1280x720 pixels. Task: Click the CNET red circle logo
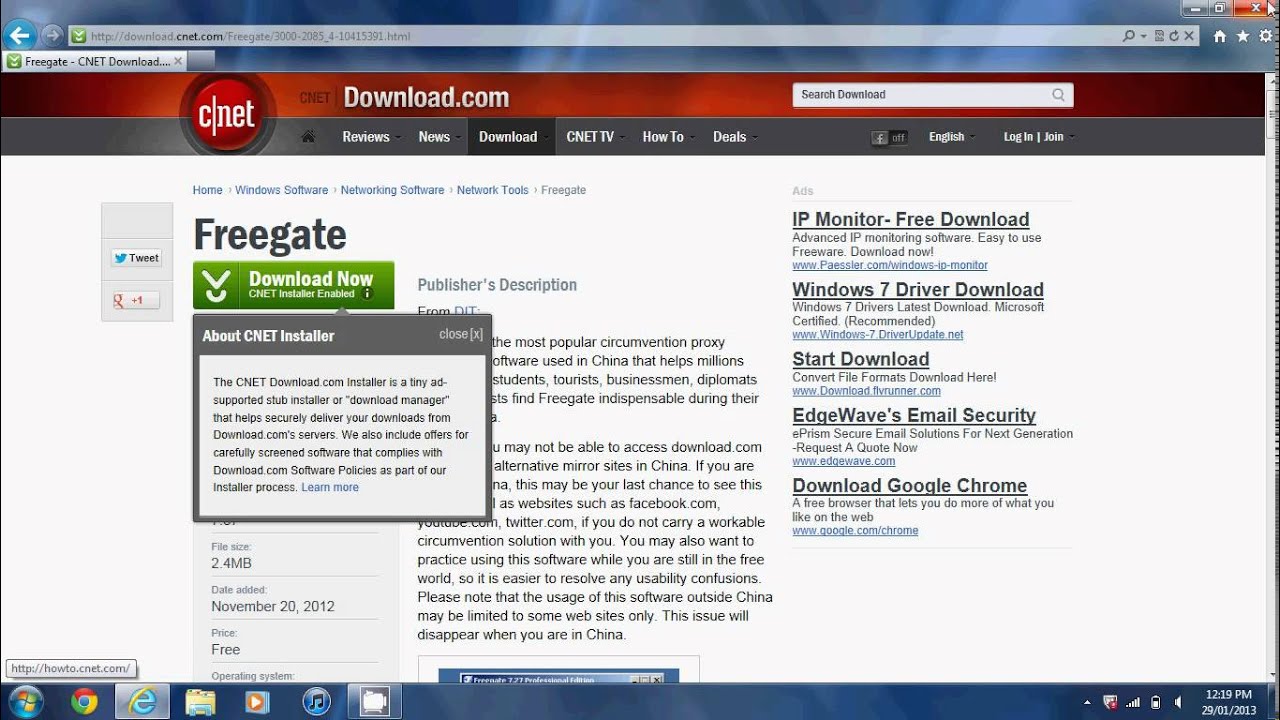227,116
